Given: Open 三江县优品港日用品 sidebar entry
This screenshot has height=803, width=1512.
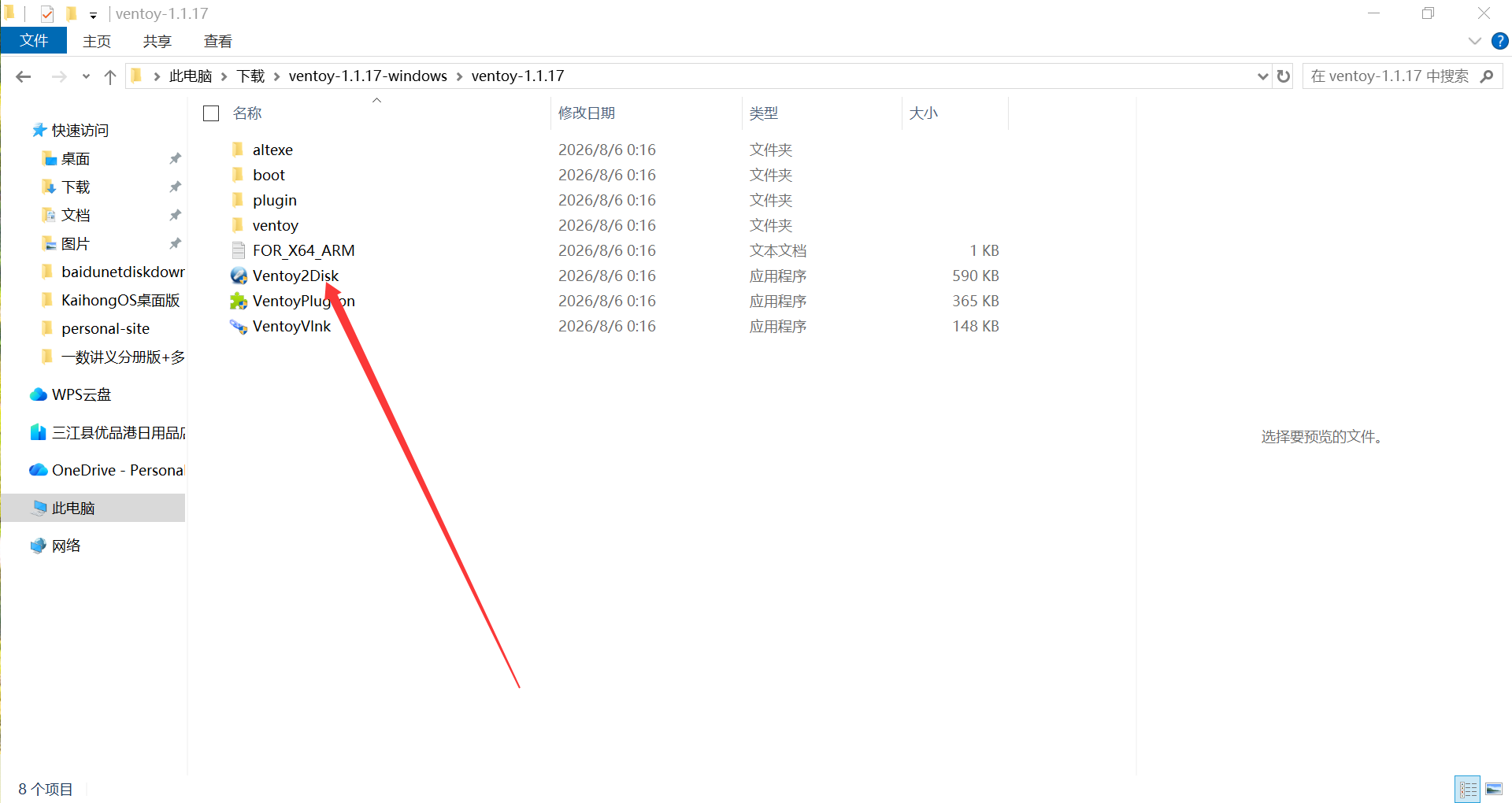Looking at the screenshot, I should coord(107,432).
